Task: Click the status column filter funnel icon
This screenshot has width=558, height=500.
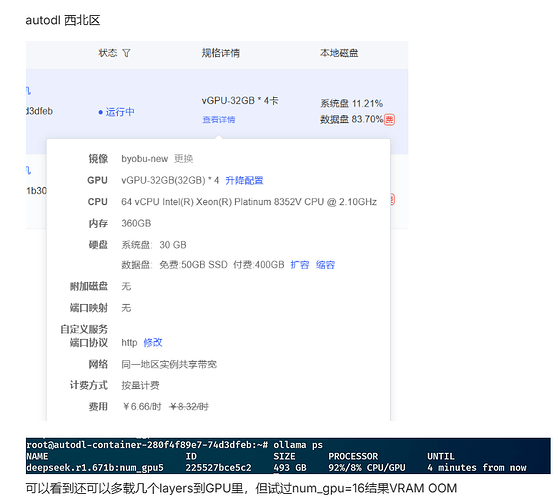Action: pyautogui.click(x=126, y=53)
